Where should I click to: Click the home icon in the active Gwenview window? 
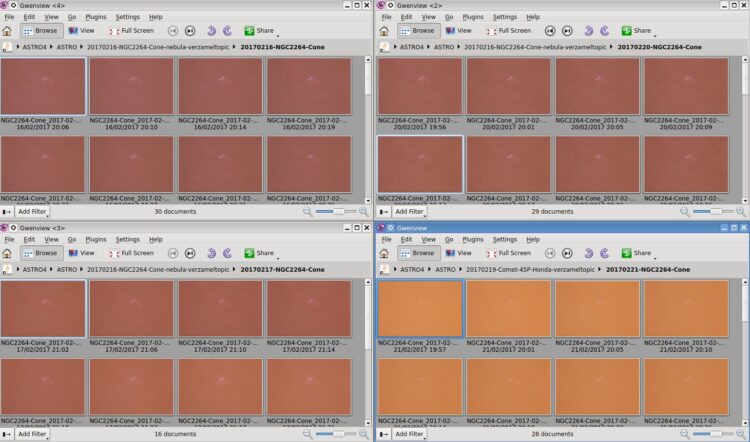[x=384, y=254]
